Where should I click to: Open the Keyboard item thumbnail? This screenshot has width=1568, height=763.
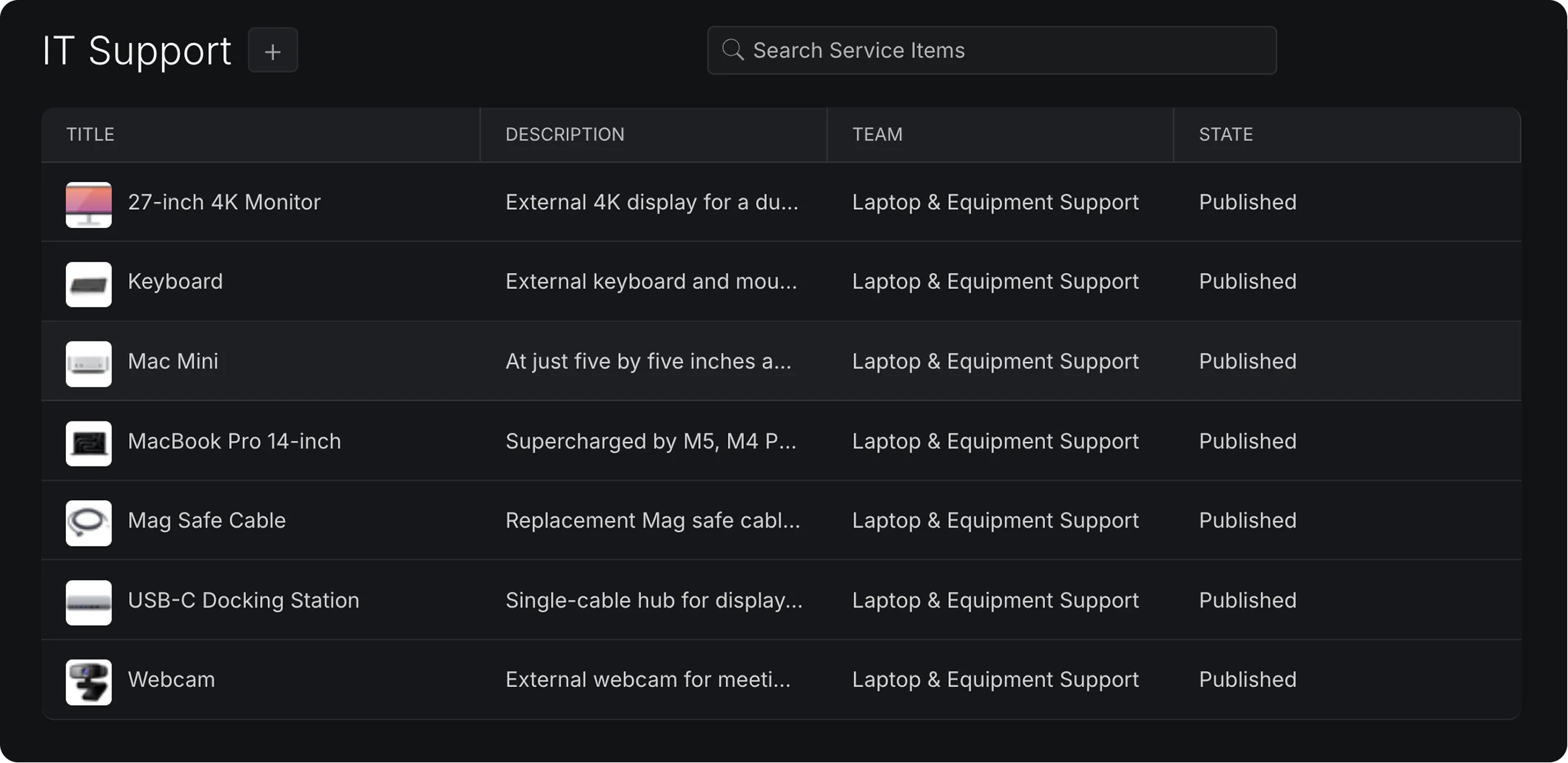[89, 284]
